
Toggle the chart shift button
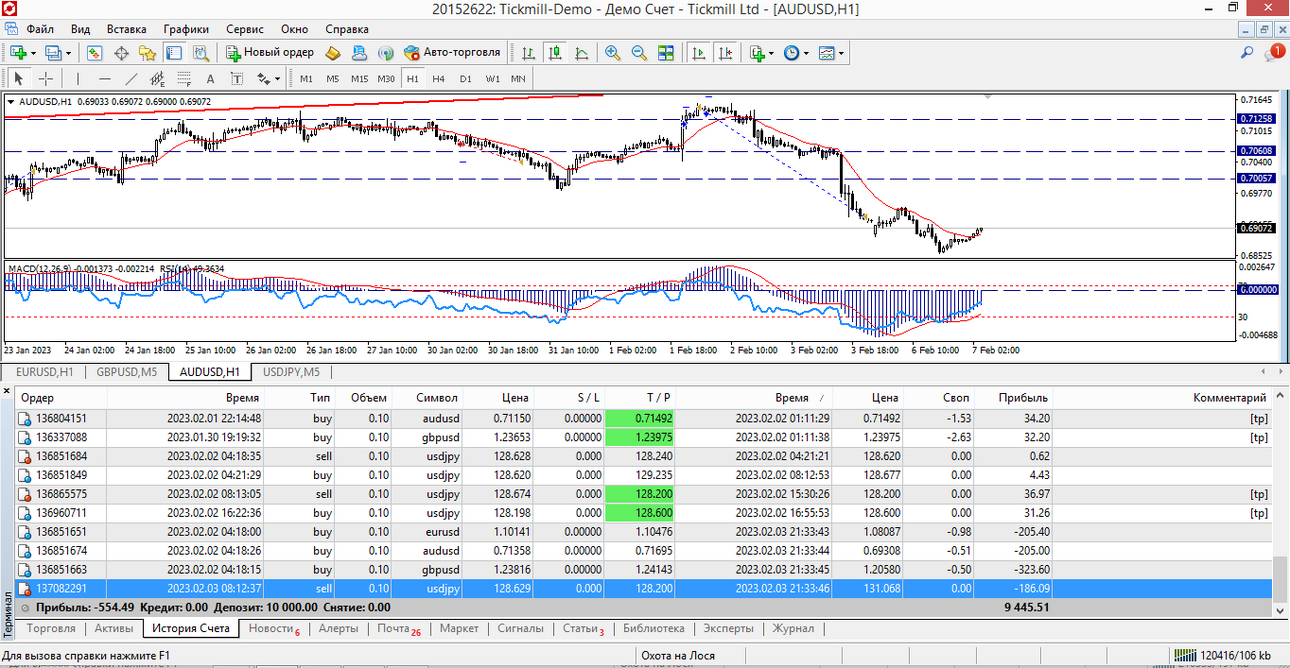pyautogui.click(x=726, y=52)
